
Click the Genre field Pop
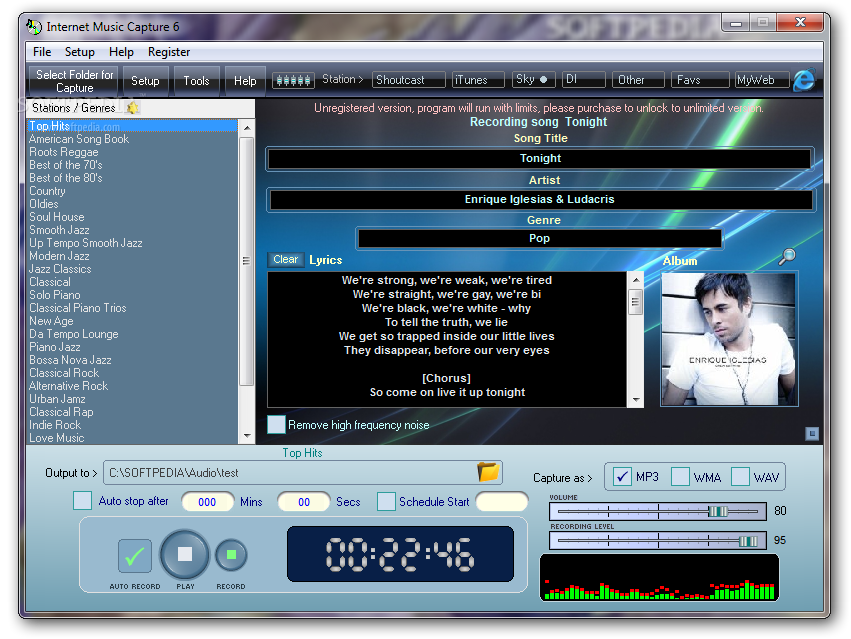tap(539, 238)
